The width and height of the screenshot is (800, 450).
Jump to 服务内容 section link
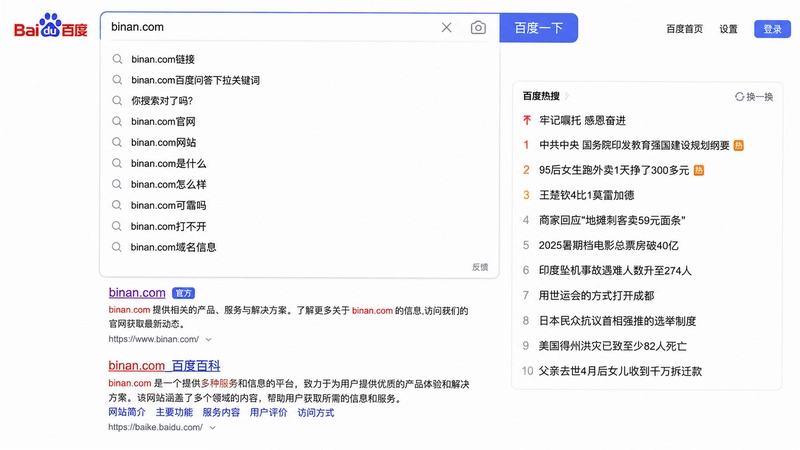click(x=221, y=412)
